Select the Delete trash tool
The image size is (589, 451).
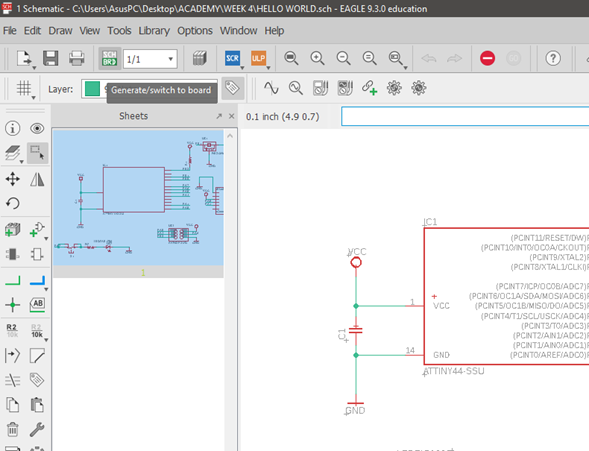(x=12, y=429)
